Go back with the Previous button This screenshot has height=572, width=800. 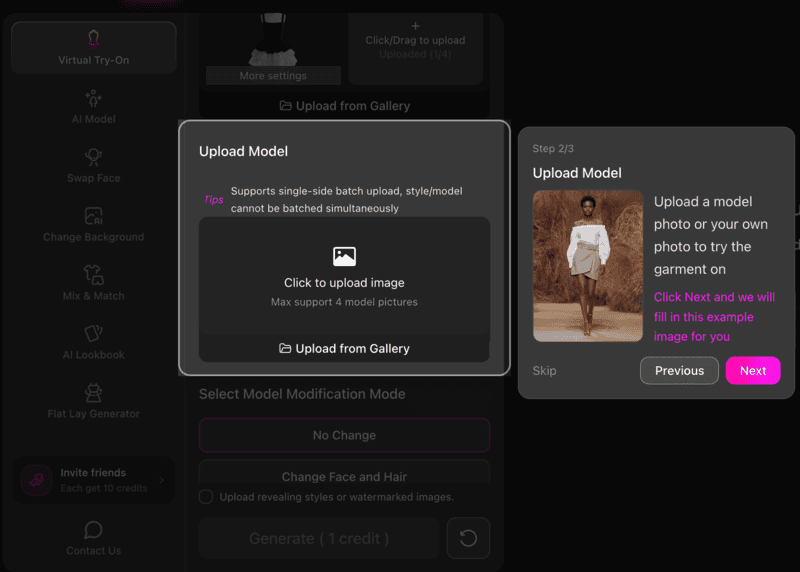679,370
